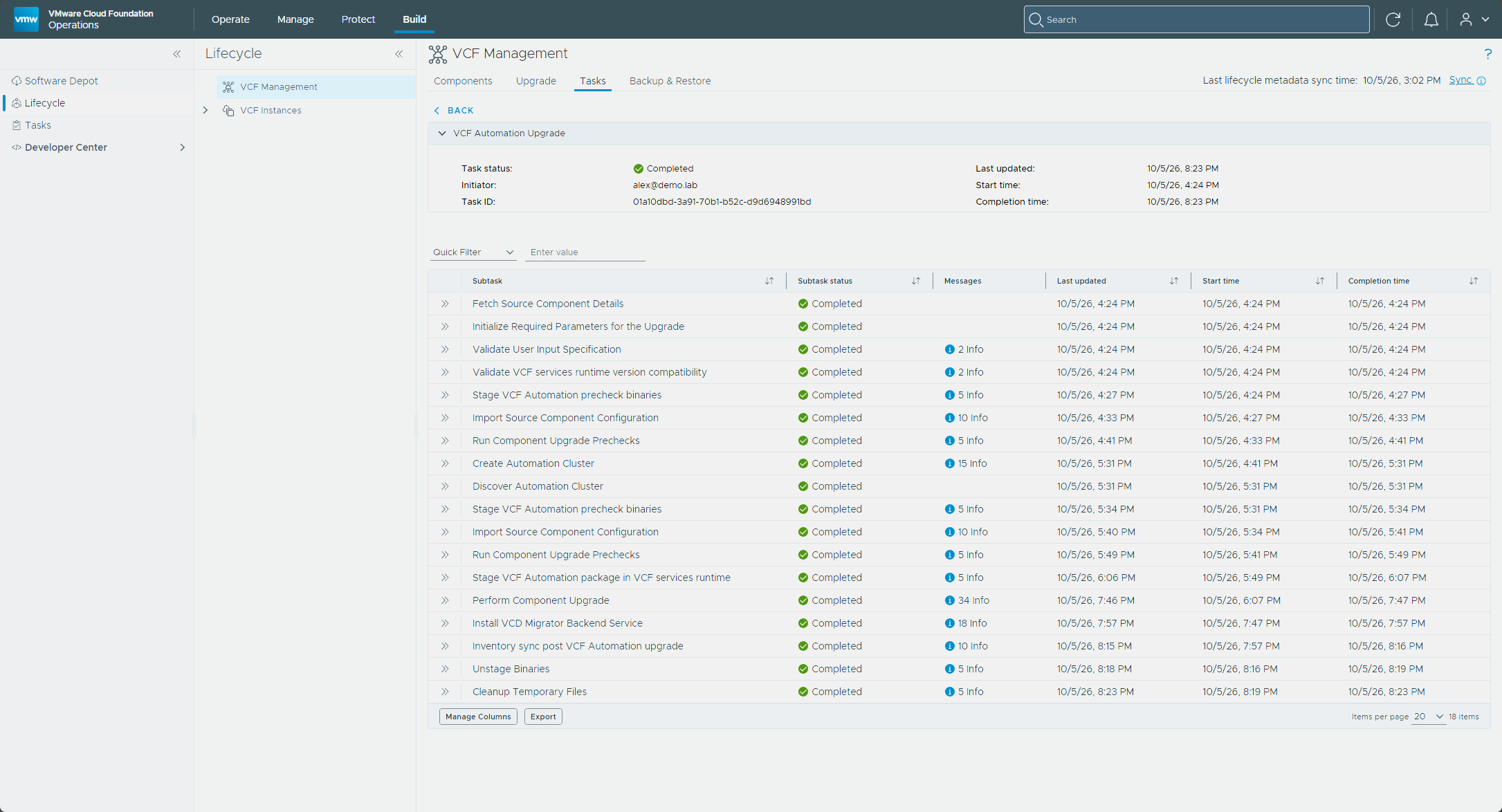Click info icon for Install VCD Migrator
Image resolution: width=1502 pixels, height=812 pixels.
tap(950, 623)
